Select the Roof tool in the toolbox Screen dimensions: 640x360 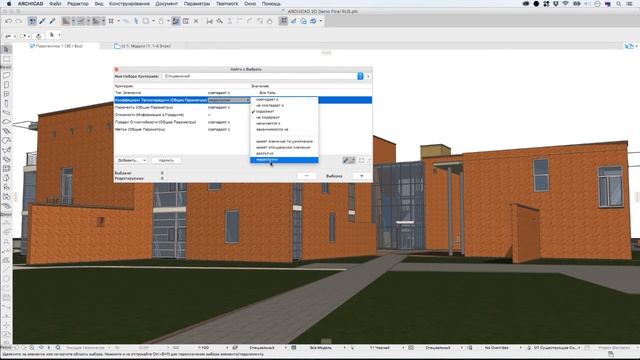coord(6,141)
